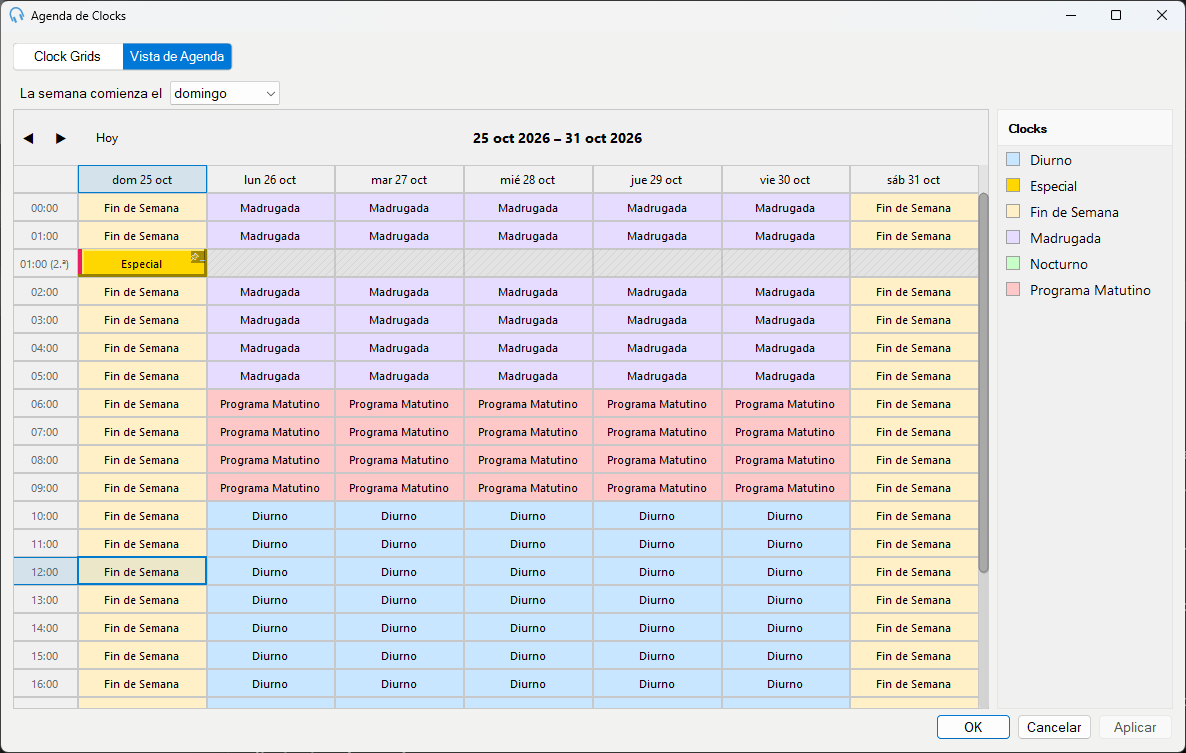This screenshot has height=753, width=1186.
Task: Select the 01:00 (2.ª) row header
Action: [45, 264]
